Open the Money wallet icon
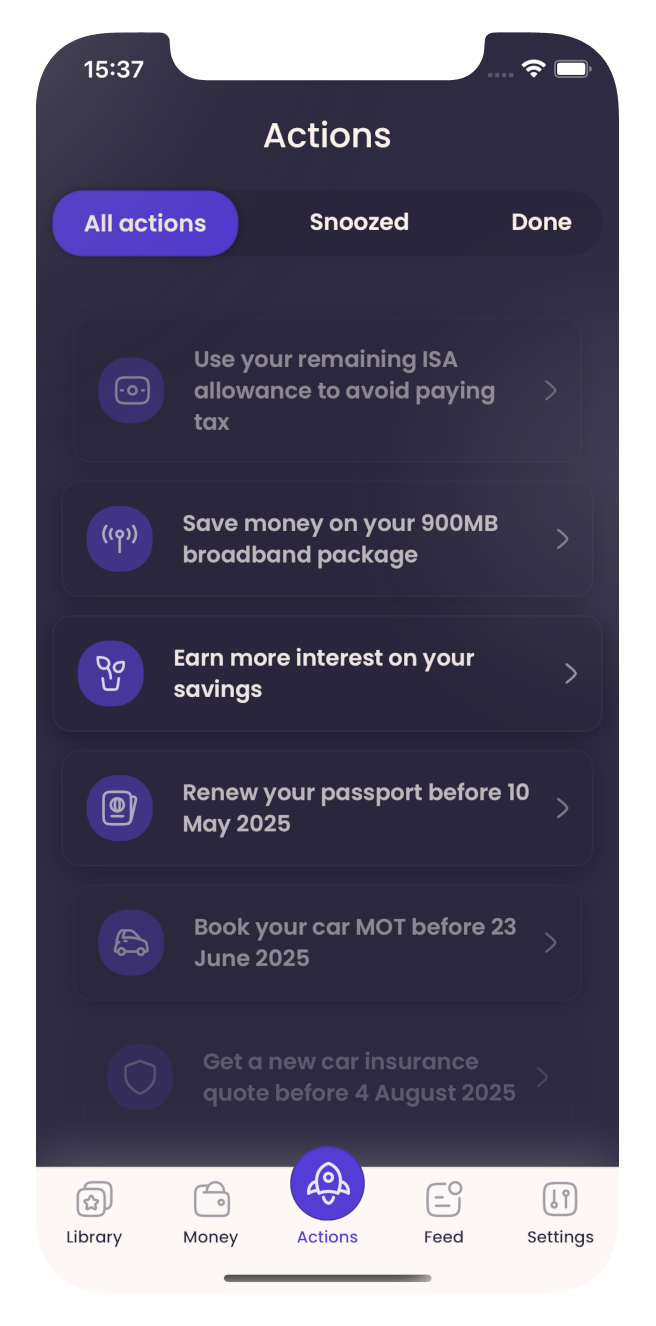 pyautogui.click(x=210, y=1199)
